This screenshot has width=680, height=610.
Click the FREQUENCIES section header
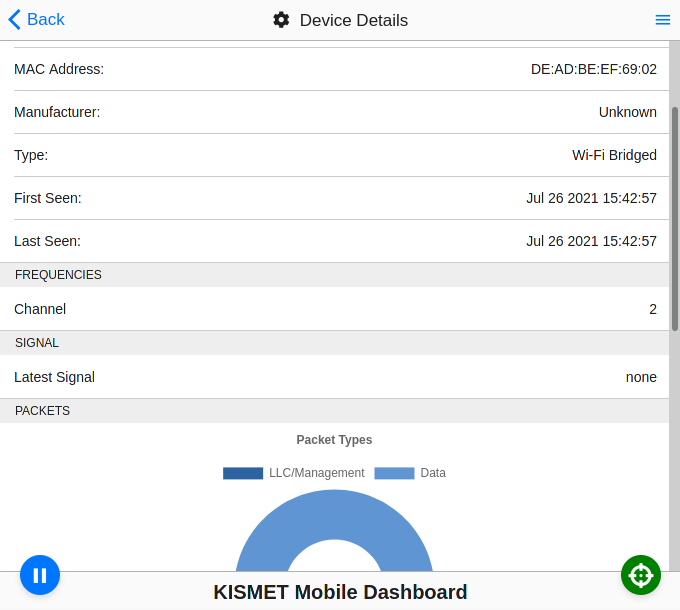pos(334,275)
